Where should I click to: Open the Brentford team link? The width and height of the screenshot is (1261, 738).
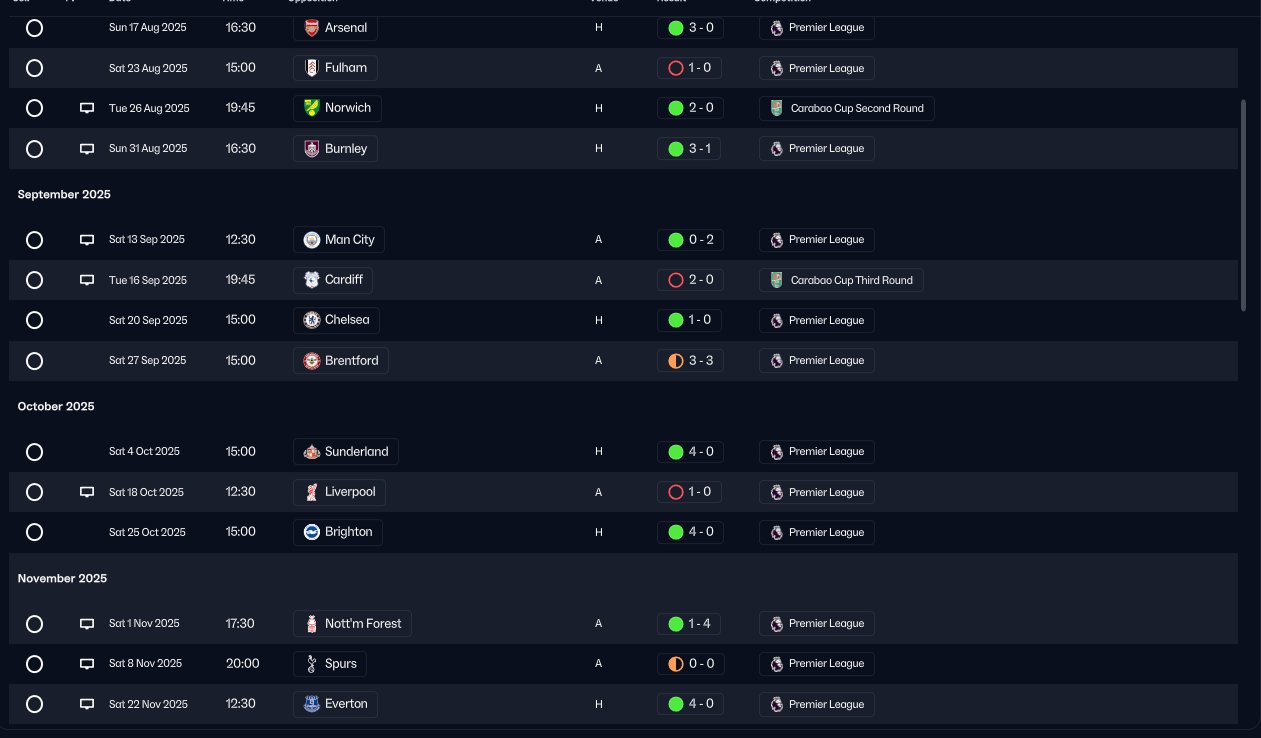point(341,360)
